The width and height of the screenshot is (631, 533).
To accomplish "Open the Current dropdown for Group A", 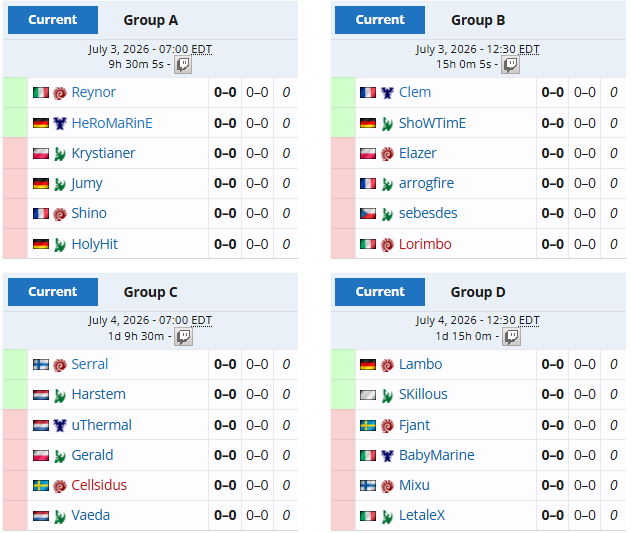I will coord(53,20).
